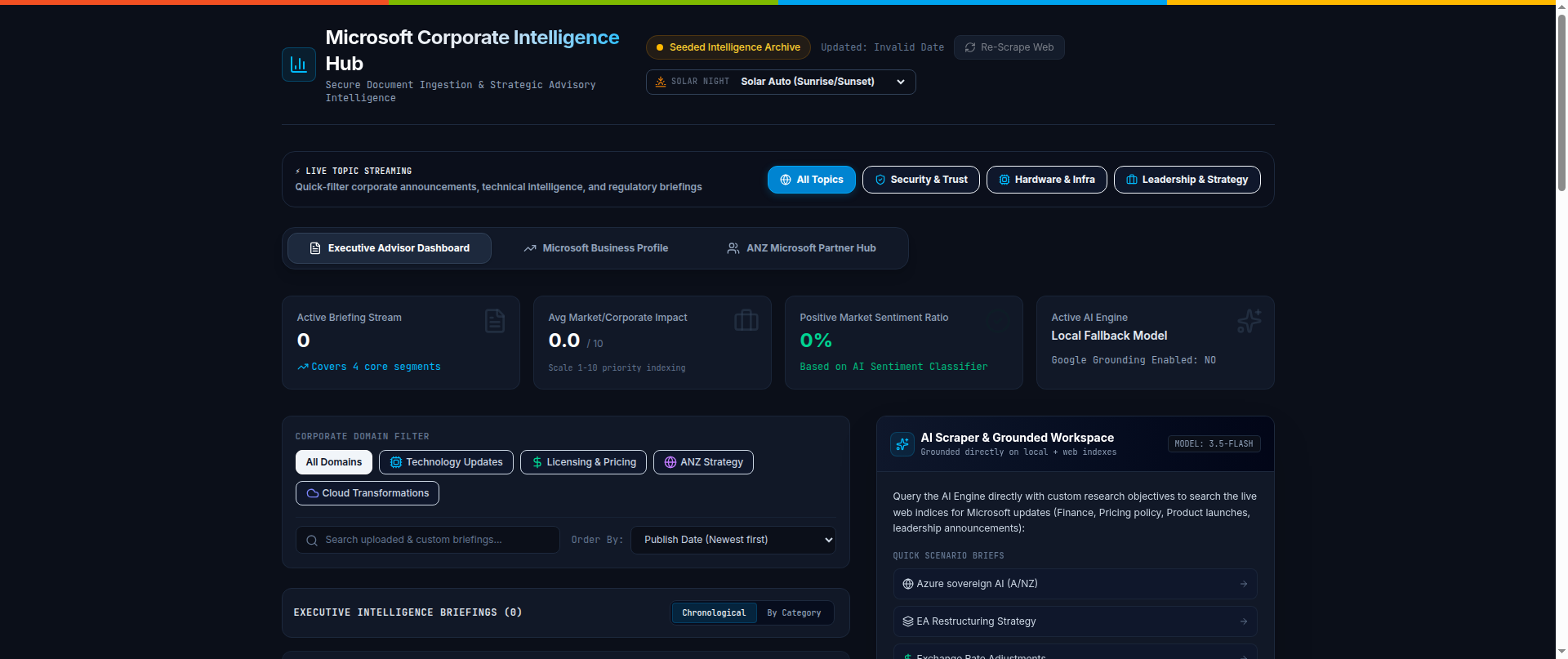Viewport: 1568px width, 659px height.
Task: Select the All Domains filter chip
Action: coord(334,462)
